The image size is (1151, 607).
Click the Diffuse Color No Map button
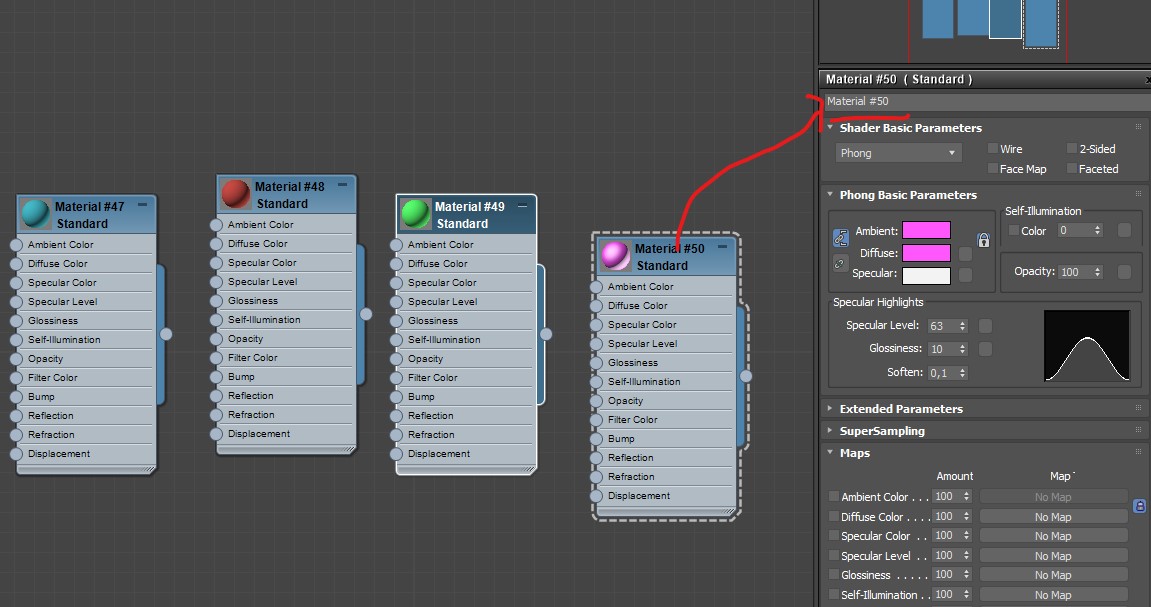[x=1053, y=517]
